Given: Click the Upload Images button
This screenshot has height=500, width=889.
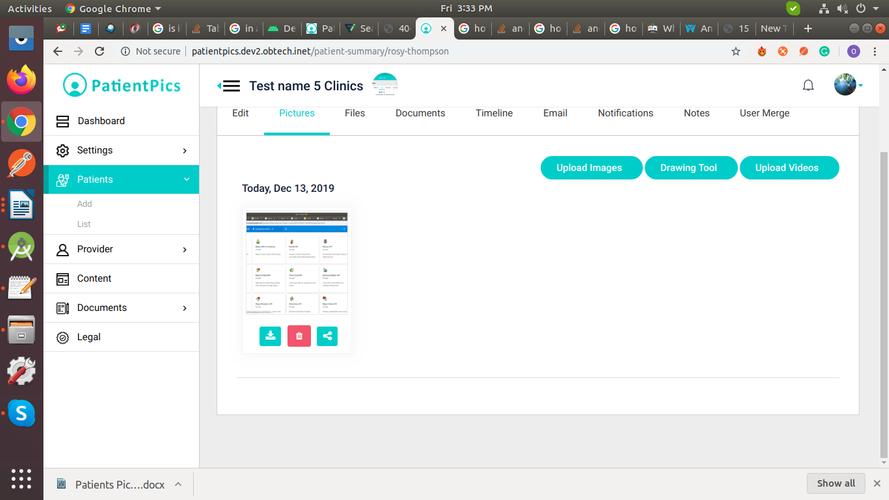Looking at the screenshot, I should click(x=590, y=168).
